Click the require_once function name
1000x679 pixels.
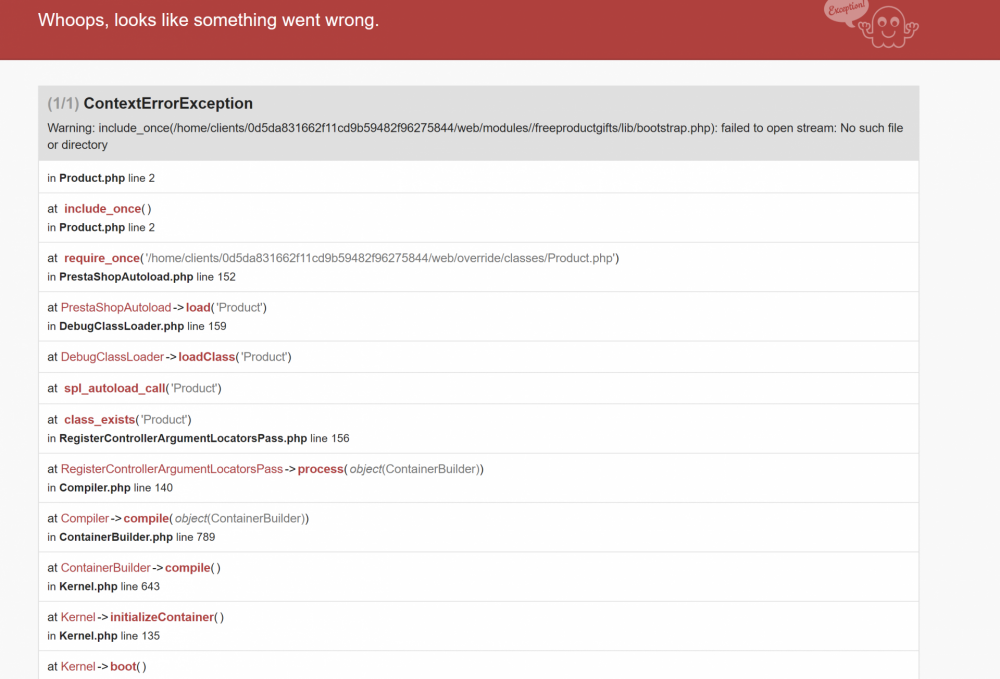coord(102,258)
